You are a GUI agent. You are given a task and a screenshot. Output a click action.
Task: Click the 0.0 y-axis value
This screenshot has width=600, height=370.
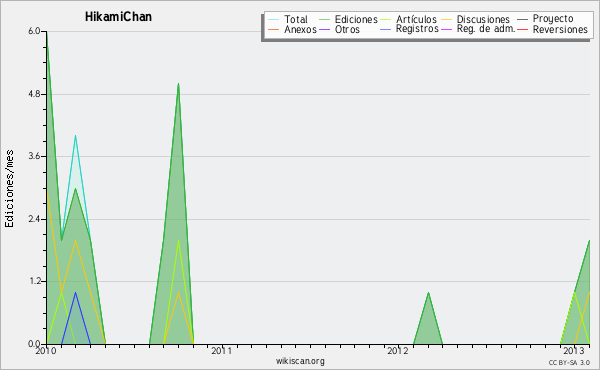[34, 344]
